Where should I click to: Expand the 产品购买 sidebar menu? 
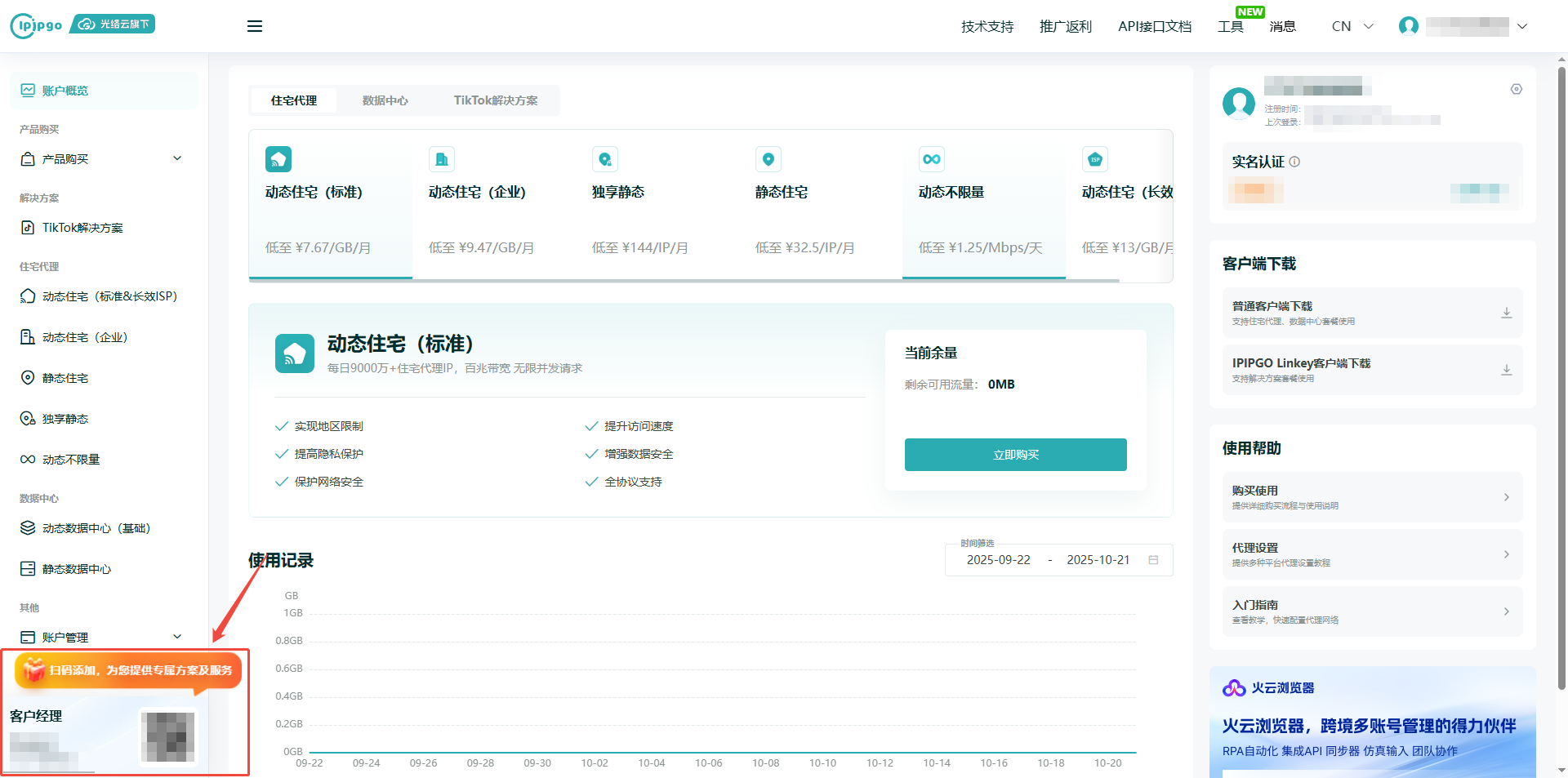(x=177, y=158)
